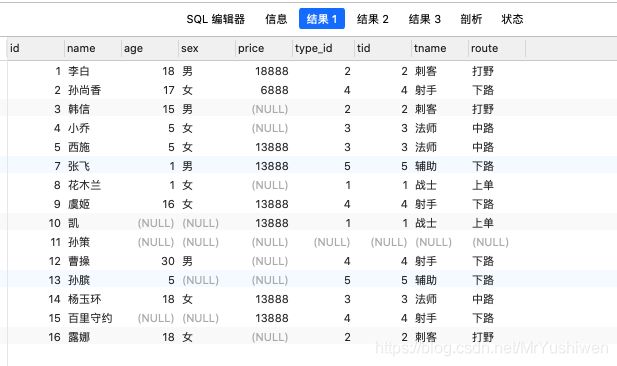The width and height of the screenshot is (617, 366).
Task: Select the NULL price cell of 韩信
Action: point(270,109)
